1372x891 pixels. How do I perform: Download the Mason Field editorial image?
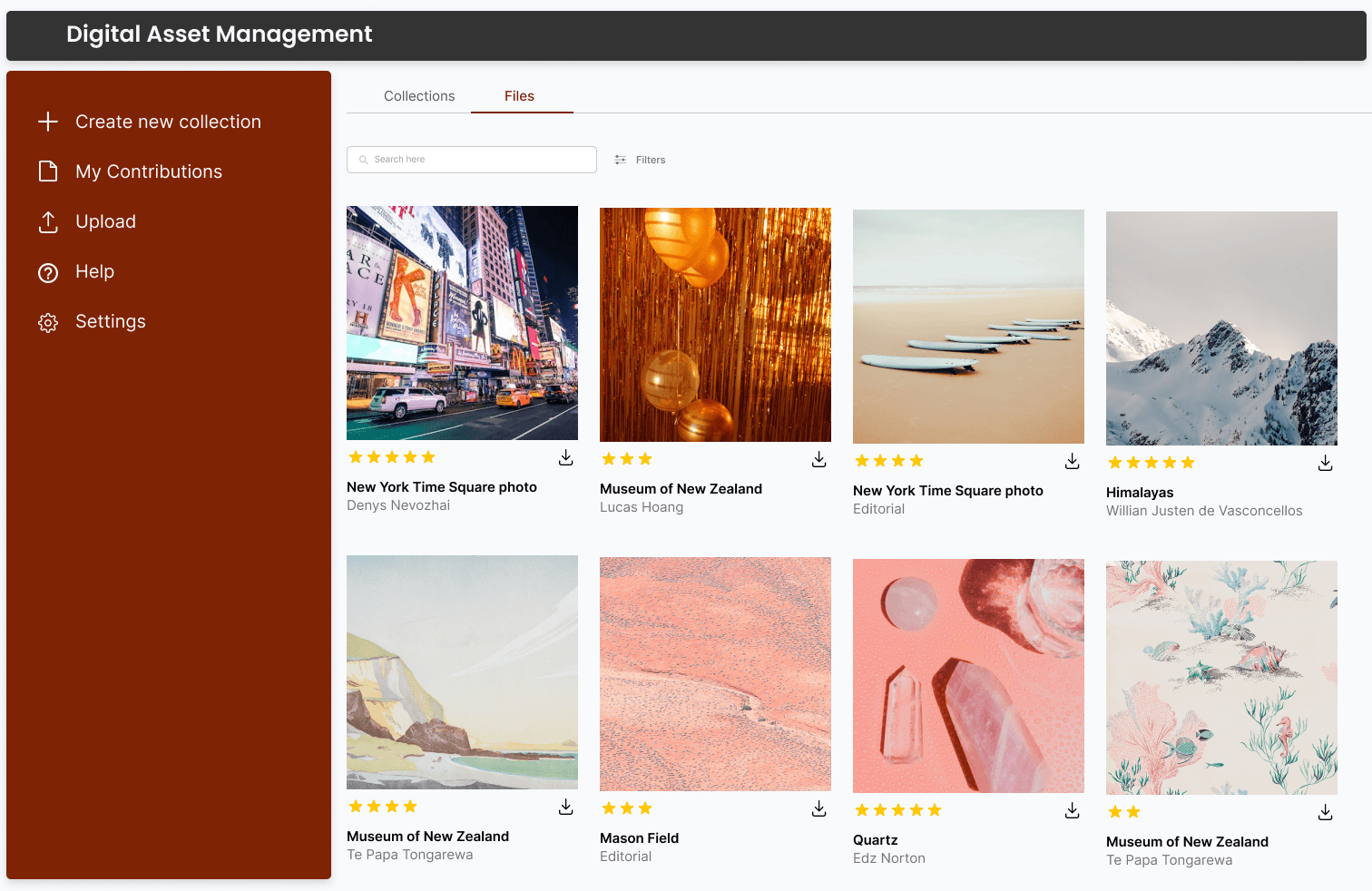[x=818, y=808]
